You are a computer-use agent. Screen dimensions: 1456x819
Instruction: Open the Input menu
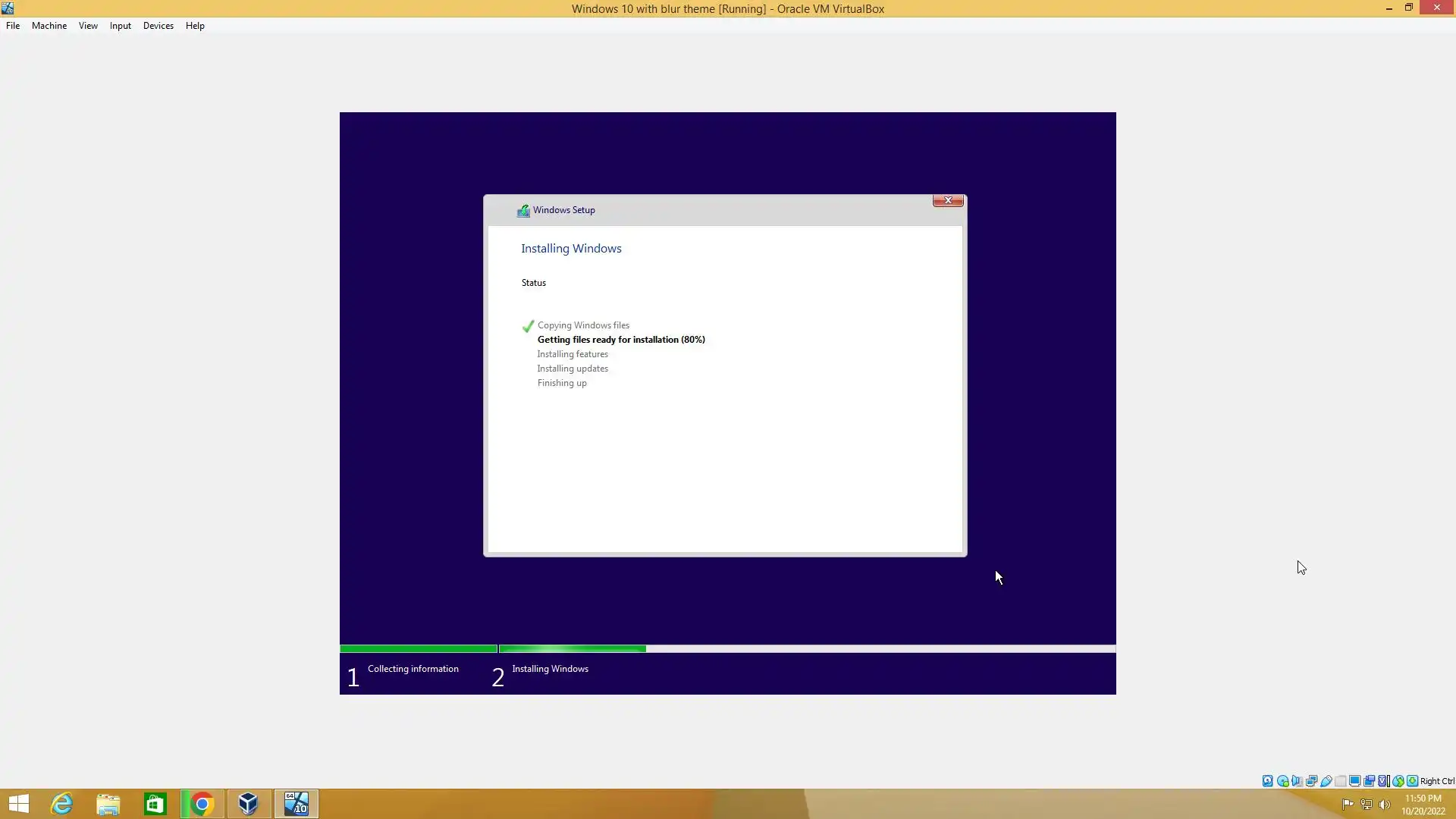tap(120, 26)
